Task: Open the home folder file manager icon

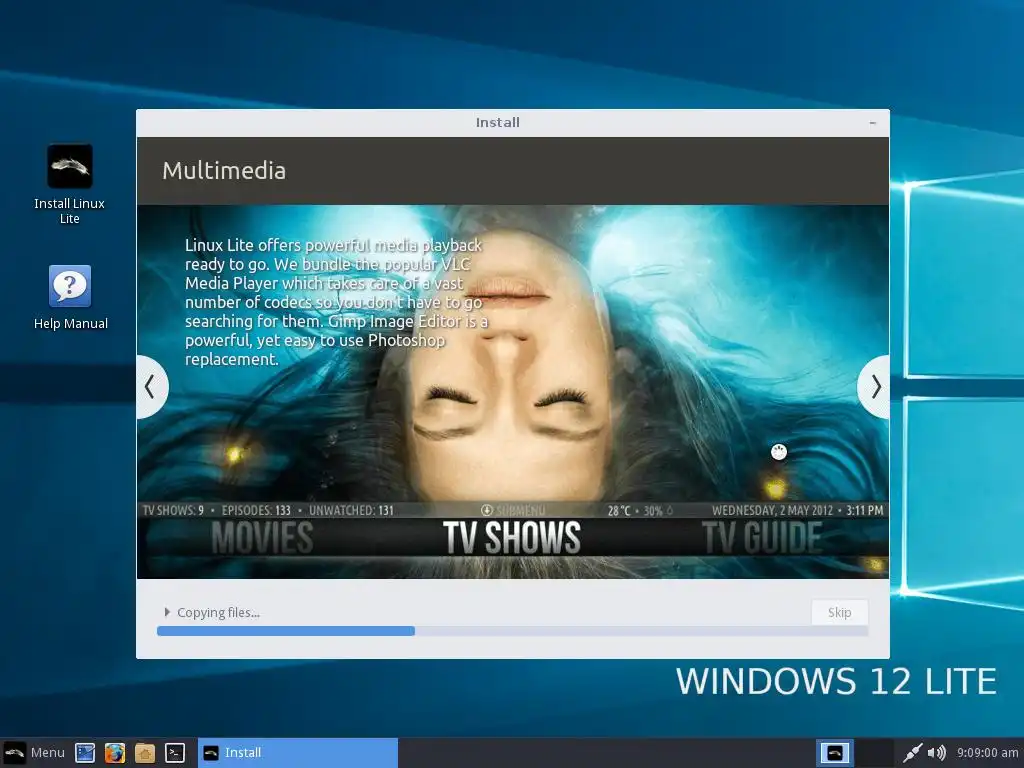Action: (144, 753)
